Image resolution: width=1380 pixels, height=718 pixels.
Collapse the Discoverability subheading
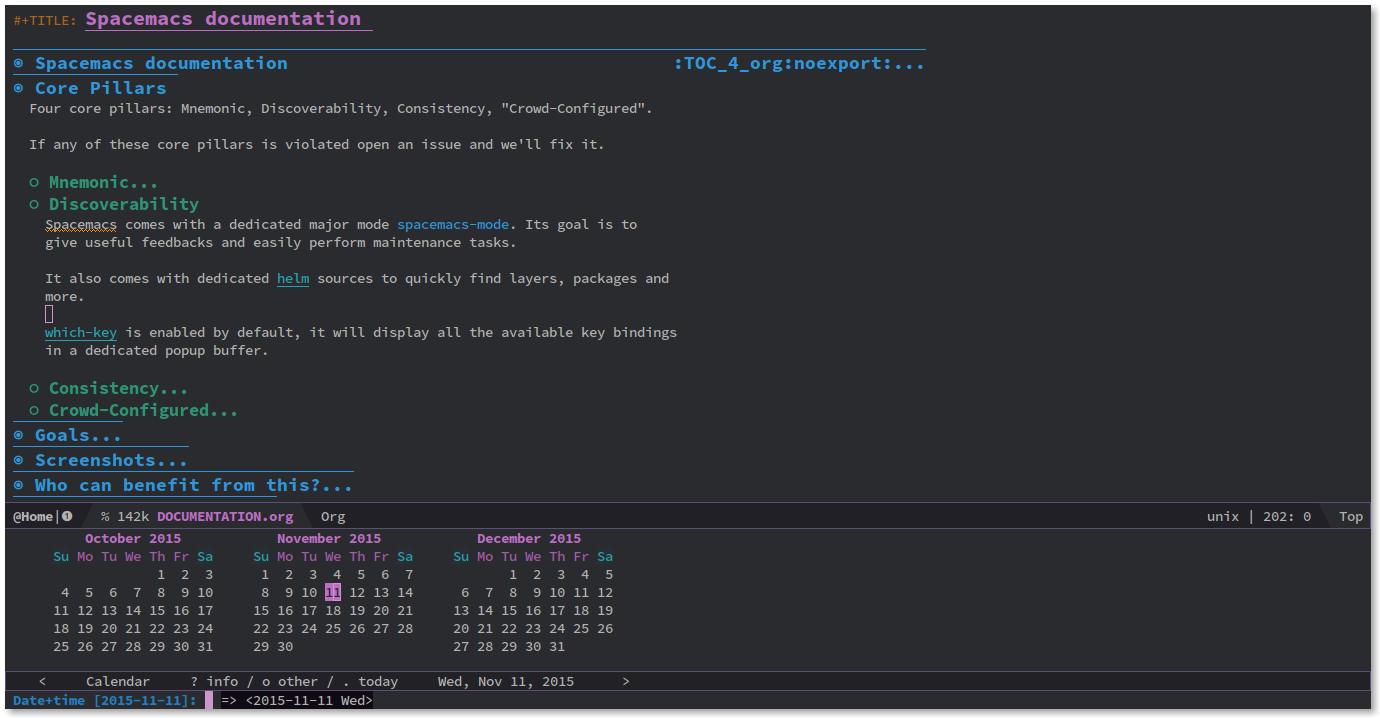coord(124,204)
